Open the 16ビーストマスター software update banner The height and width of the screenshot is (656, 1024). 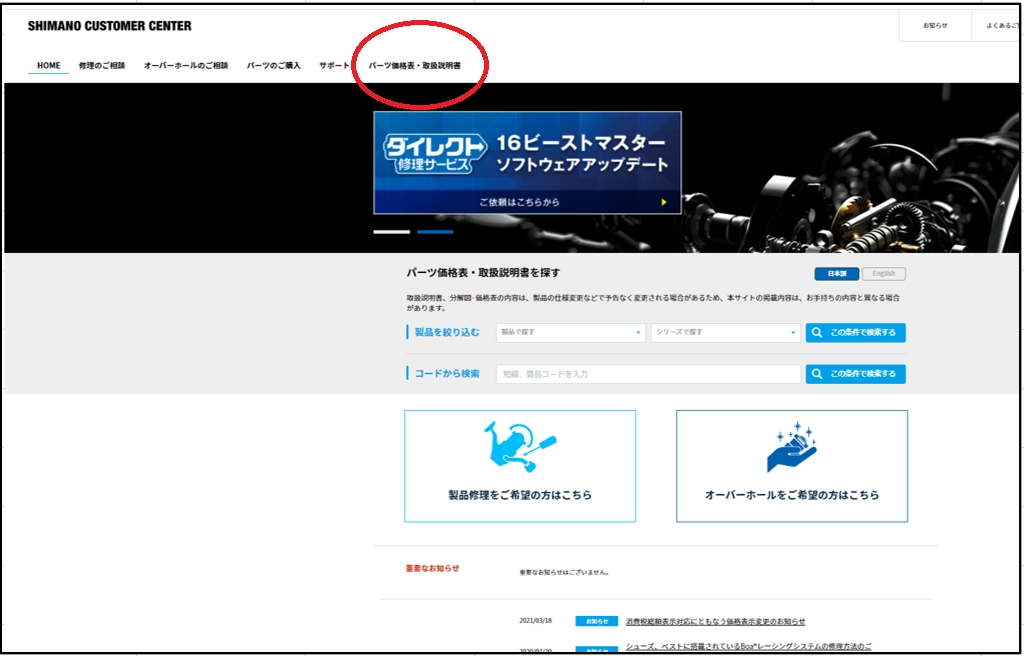pos(527,163)
